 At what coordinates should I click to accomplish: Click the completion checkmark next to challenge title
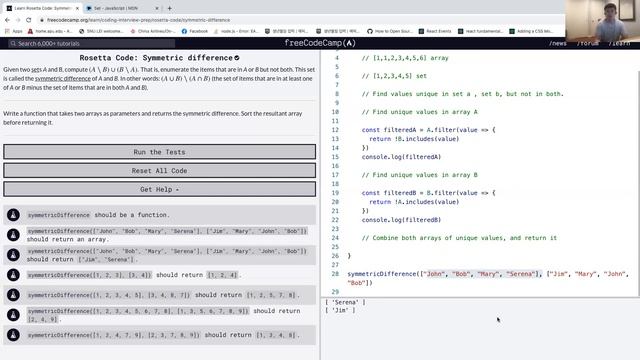point(237,58)
